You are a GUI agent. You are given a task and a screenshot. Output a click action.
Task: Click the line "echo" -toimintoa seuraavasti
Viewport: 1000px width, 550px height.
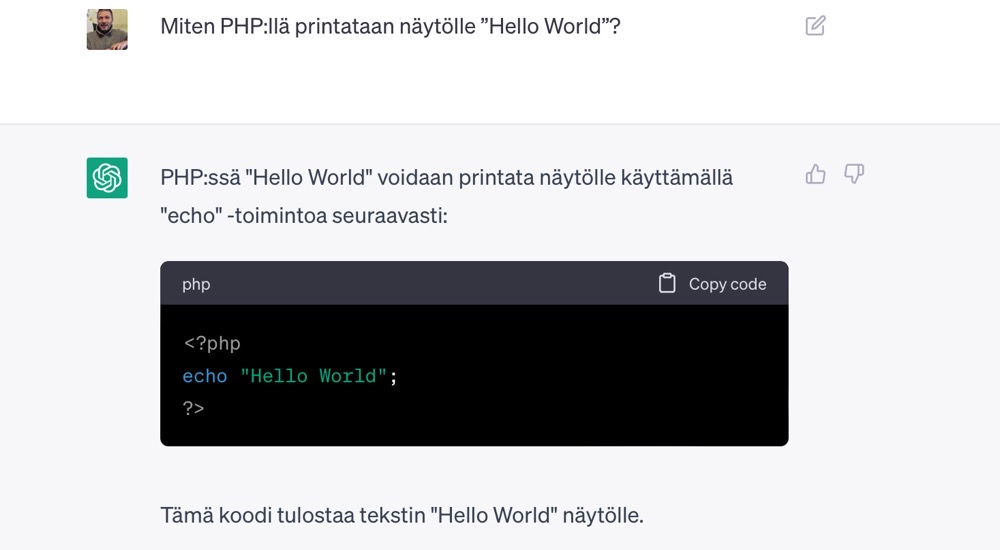[303, 215]
